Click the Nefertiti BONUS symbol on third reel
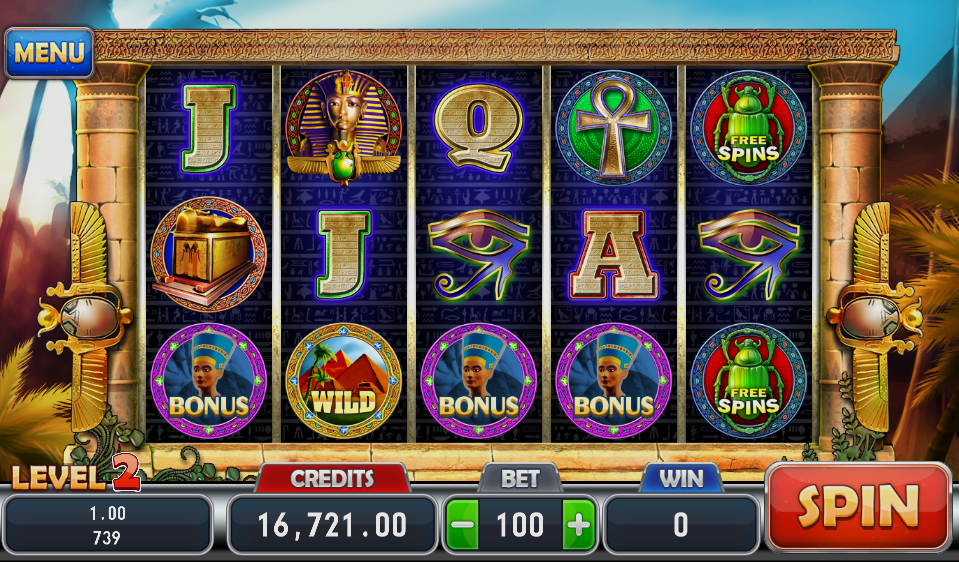 click(x=479, y=380)
